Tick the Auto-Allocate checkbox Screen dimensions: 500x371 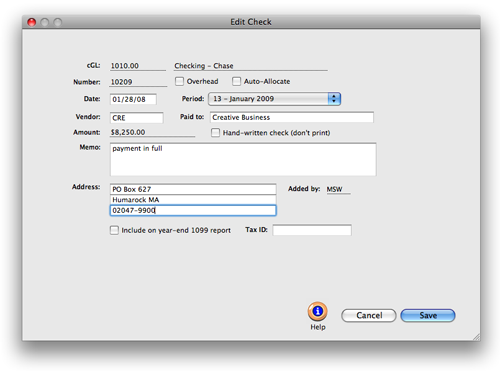(236, 81)
